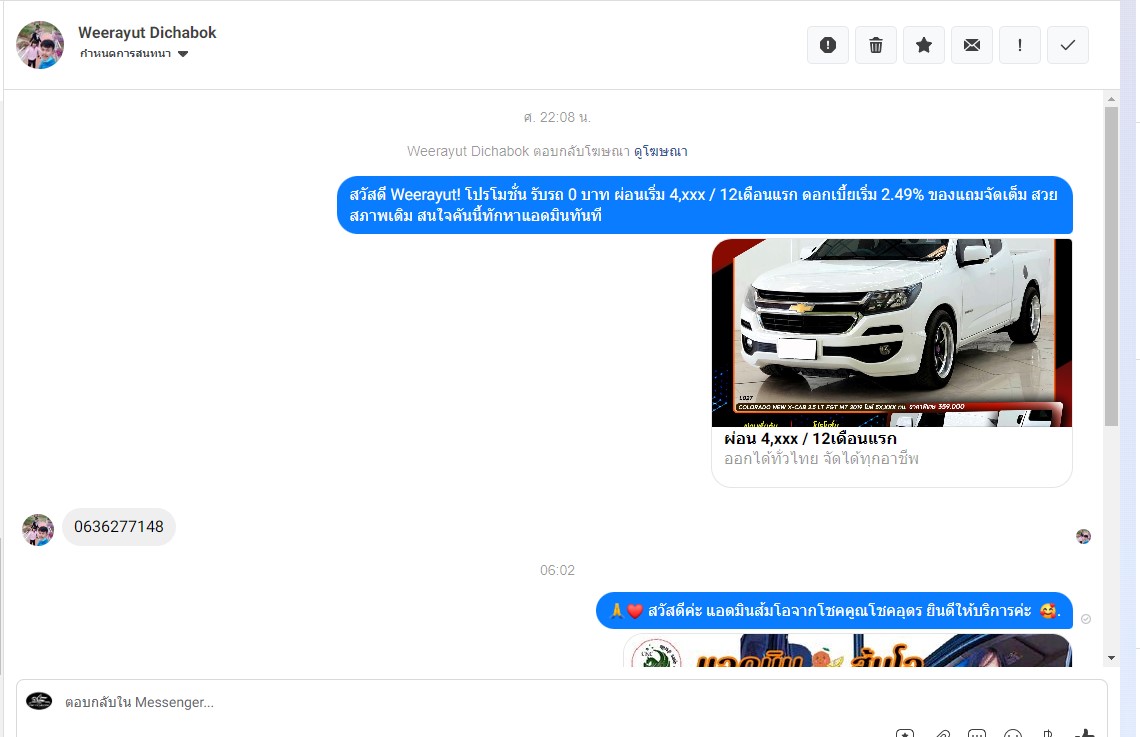Click Weerayut's profile picture in header
Screen dimensions: 1140x737
tap(40, 45)
